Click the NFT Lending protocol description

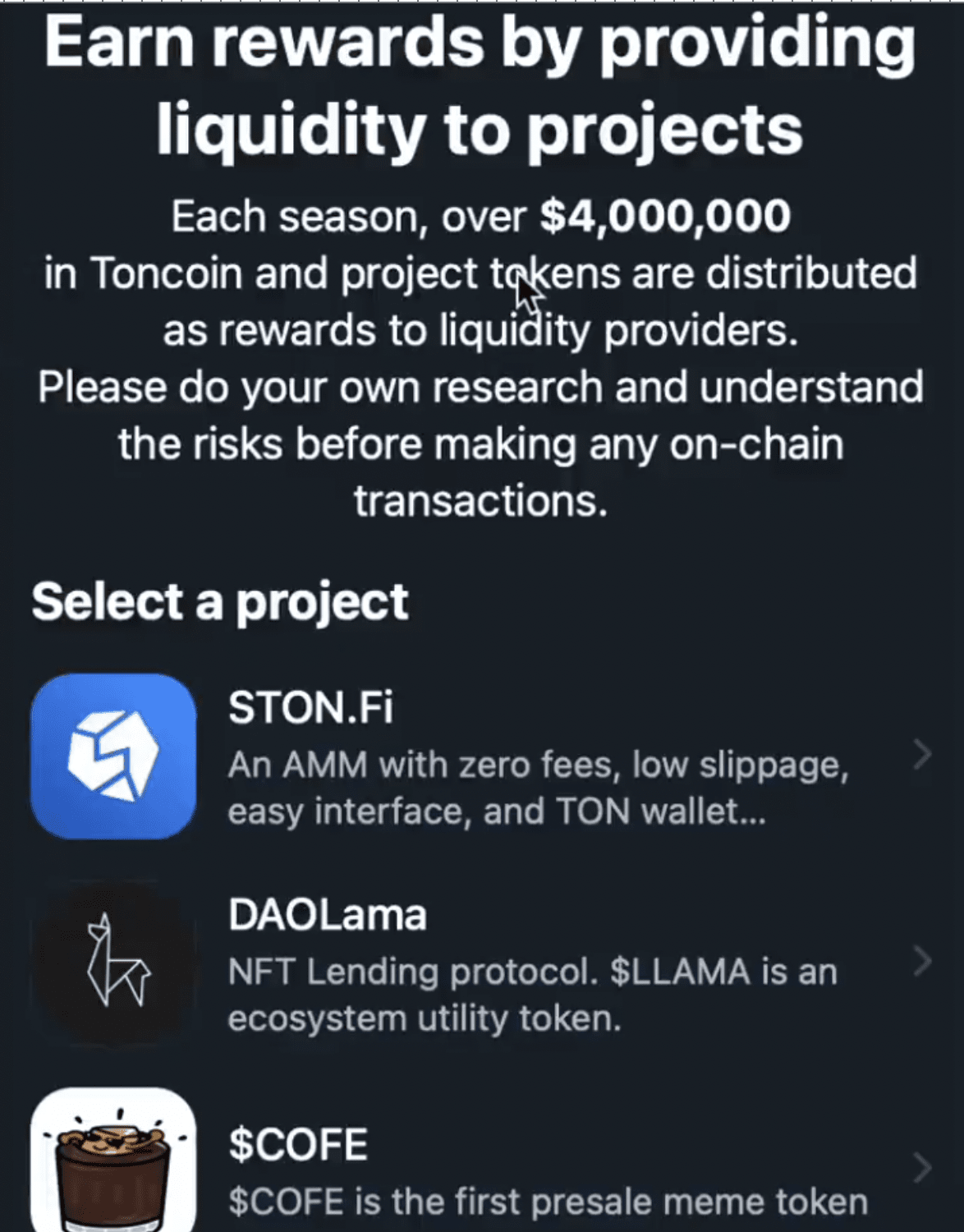532,995
